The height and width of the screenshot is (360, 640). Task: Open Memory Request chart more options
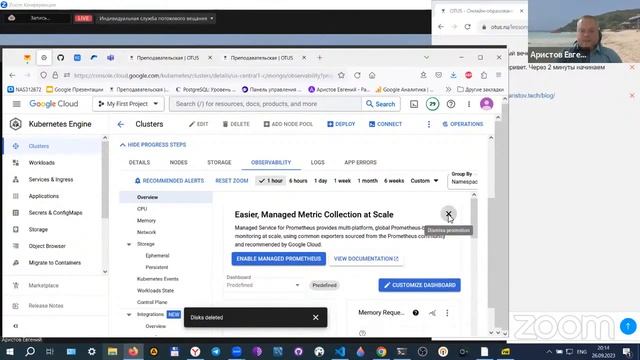coord(447,313)
